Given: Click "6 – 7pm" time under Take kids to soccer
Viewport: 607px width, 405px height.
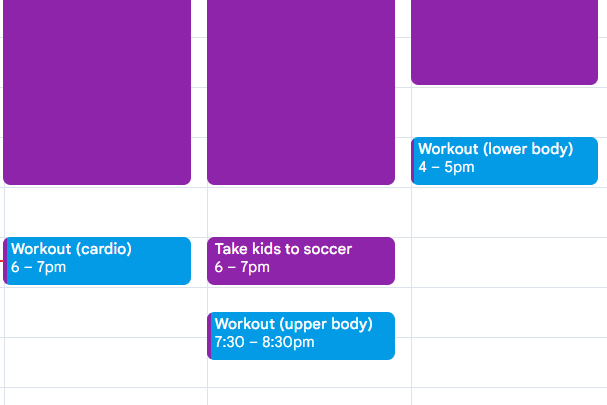Looking at the screenshot, I should point(242,268).
